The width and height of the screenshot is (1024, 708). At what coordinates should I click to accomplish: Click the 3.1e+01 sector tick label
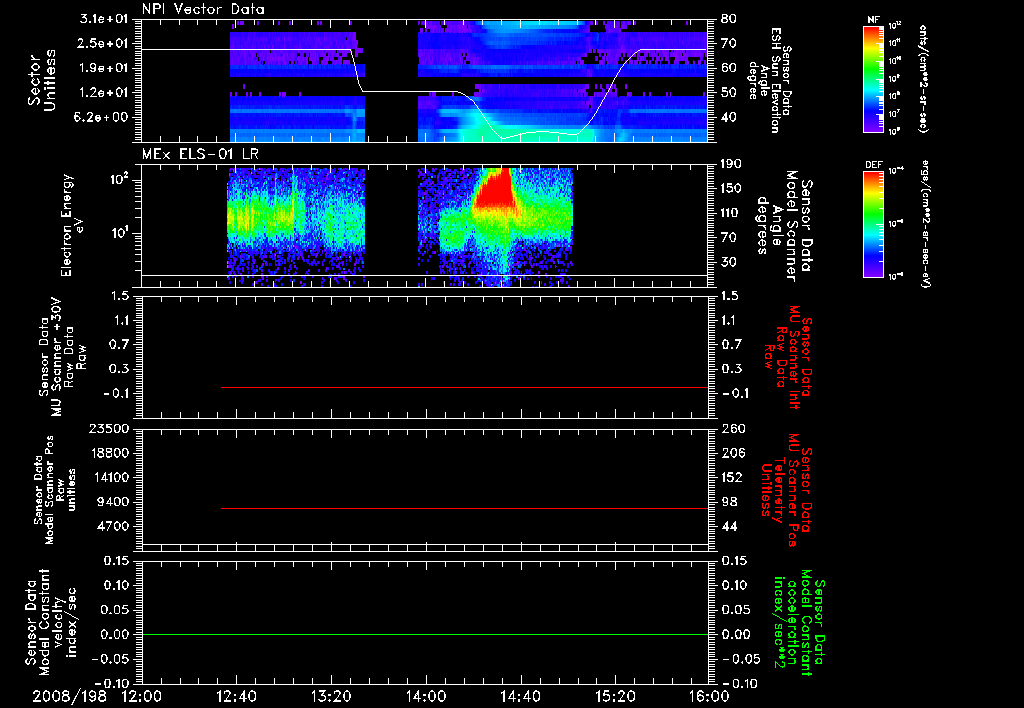coord(106,19)
